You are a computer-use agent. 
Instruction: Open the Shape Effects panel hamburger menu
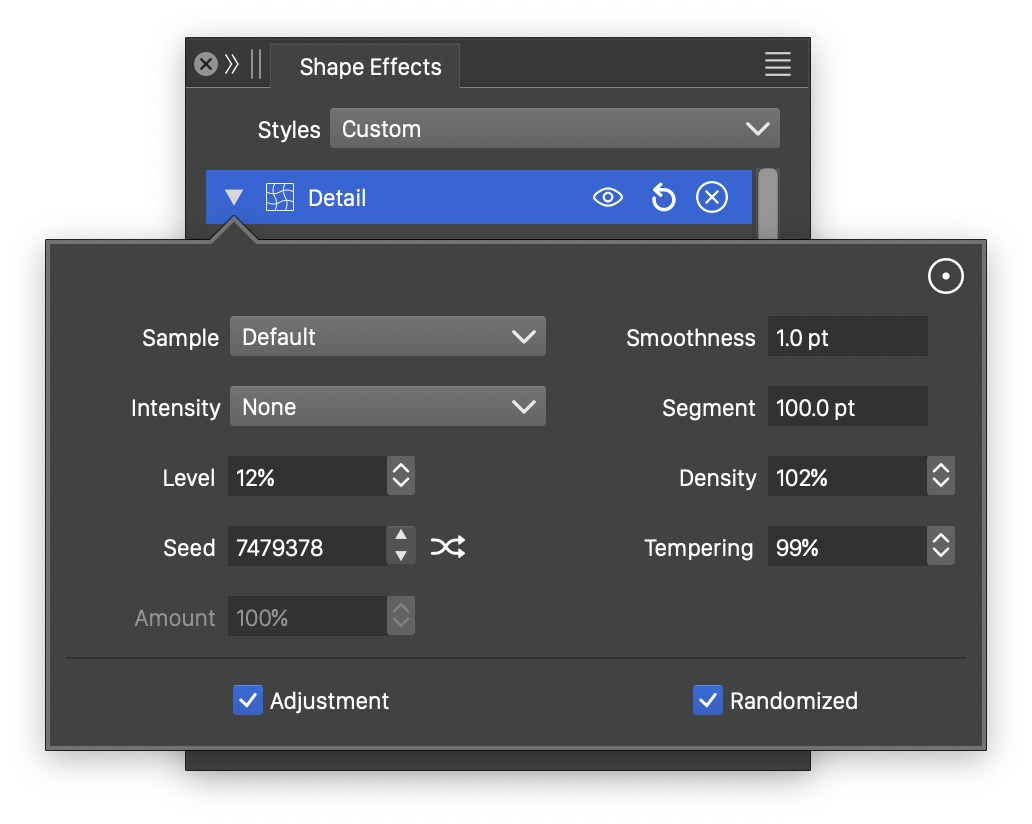click(777, 65)
